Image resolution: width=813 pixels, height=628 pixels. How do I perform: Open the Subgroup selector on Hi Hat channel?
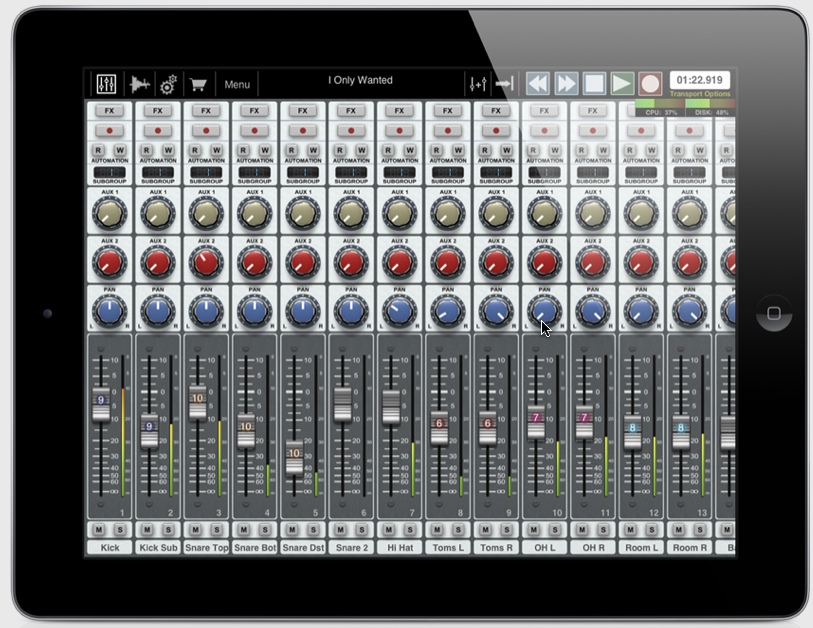tap(399, 172)
